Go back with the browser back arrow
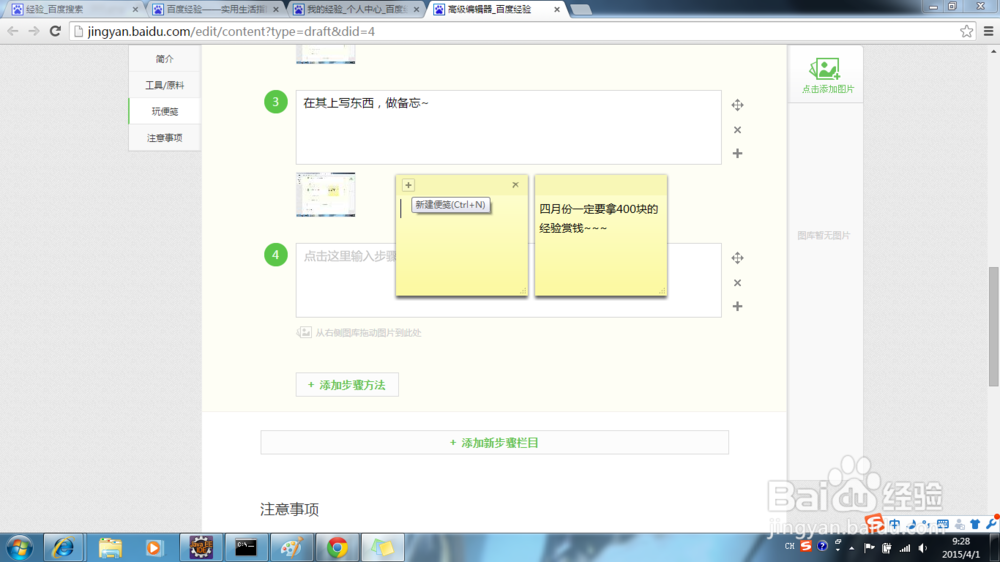This screenshot has width=1000, height=562. [x=13, y=31]
